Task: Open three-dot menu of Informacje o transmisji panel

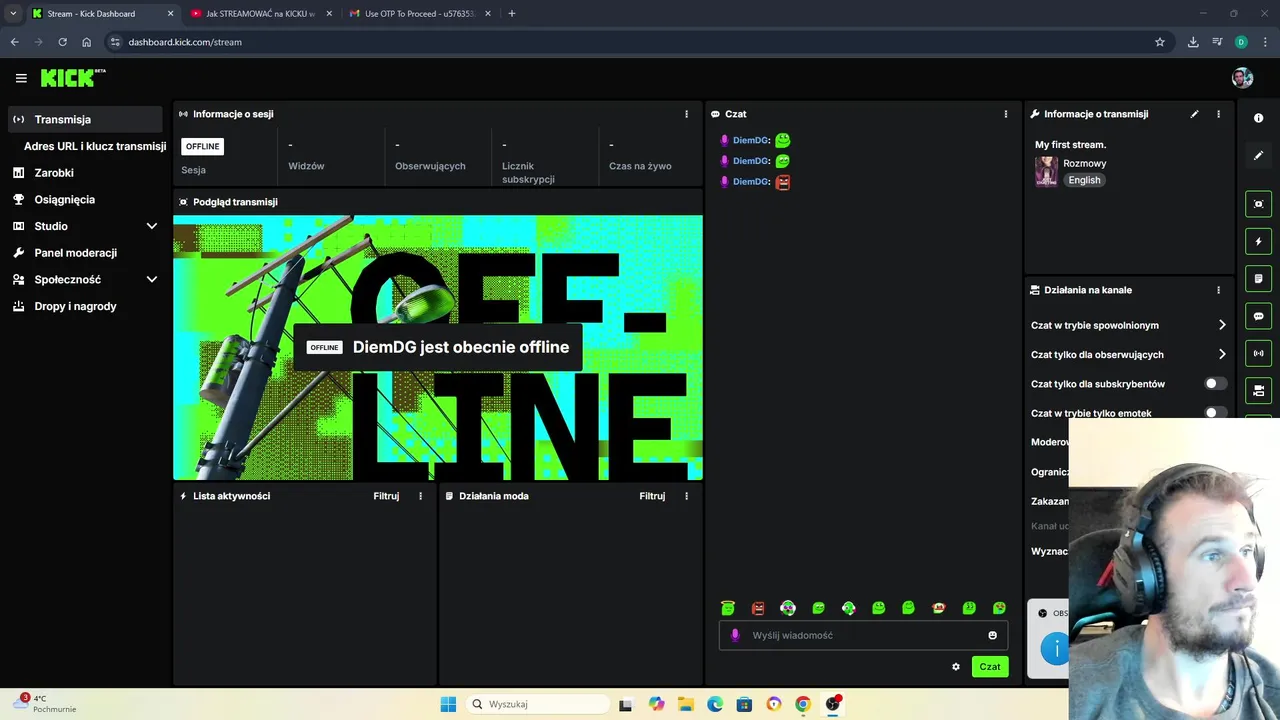Action: tap(1218, 114)
